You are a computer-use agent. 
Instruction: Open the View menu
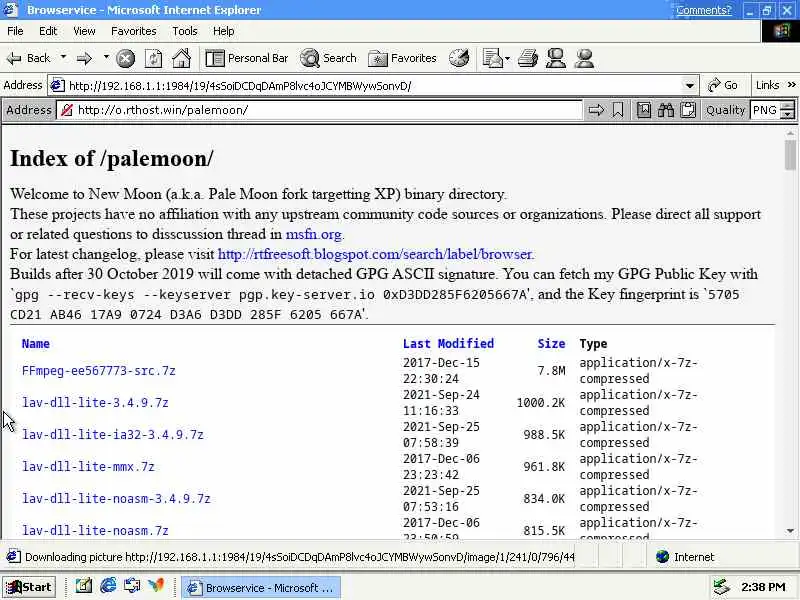tap(84, 31)
